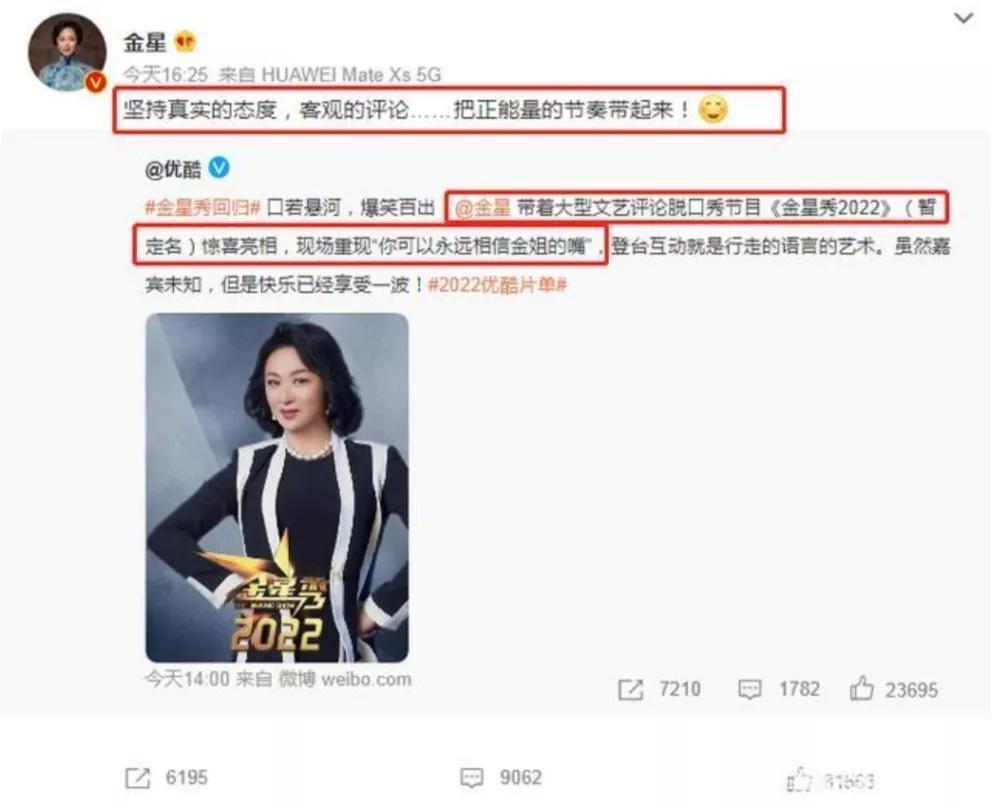Open the #金星秀回归# hashtag
Image resolution: width=994 pixels, height=807 pixels.
coord(203,207)
